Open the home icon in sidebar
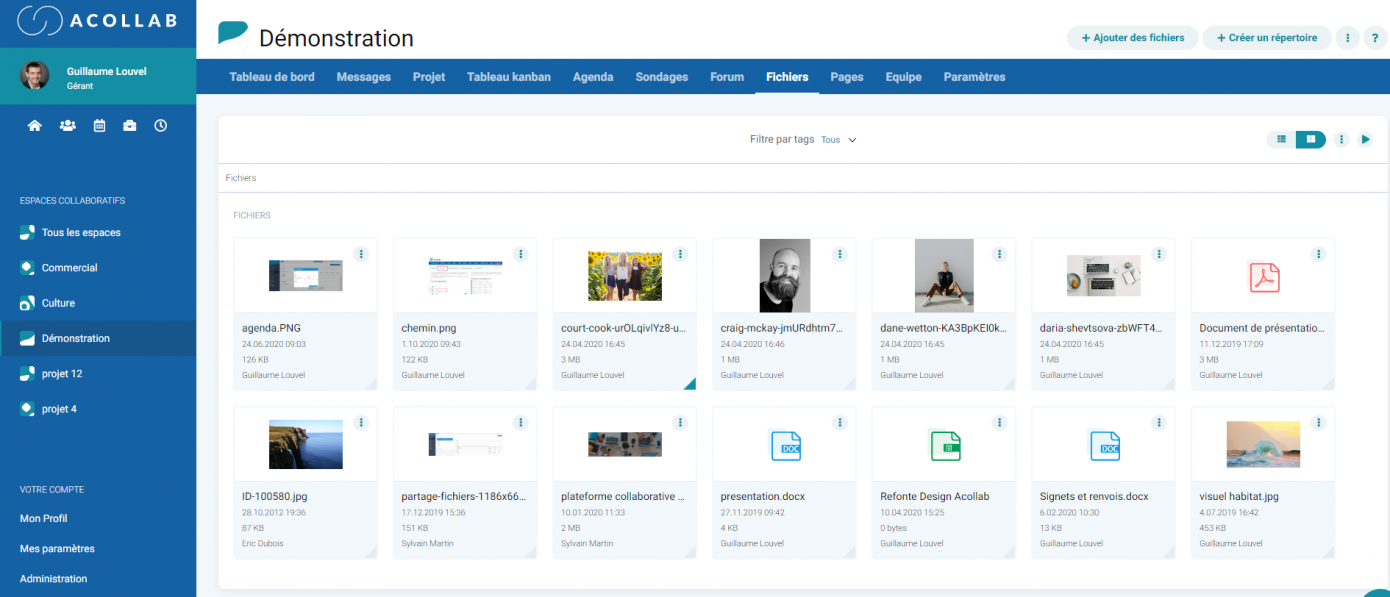The width and height of the screenshot is (1390, 597). 35,126
